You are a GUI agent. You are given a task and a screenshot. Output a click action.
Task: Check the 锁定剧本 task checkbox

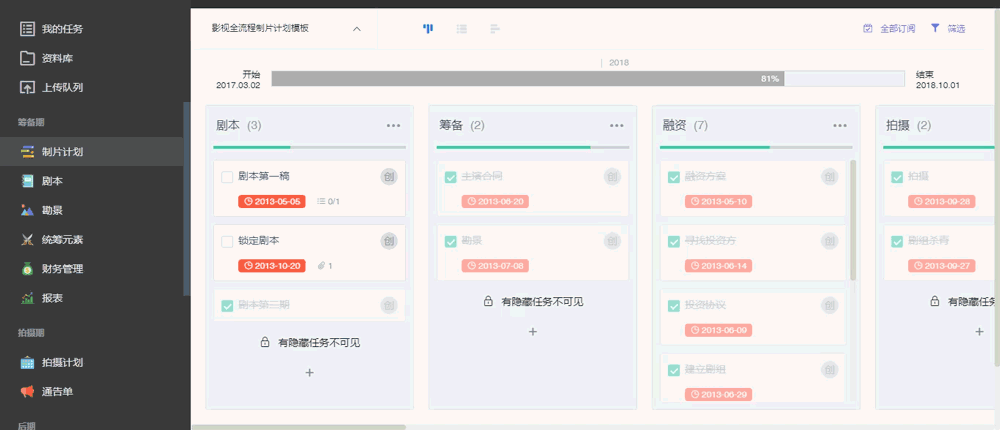pos(227,241)
